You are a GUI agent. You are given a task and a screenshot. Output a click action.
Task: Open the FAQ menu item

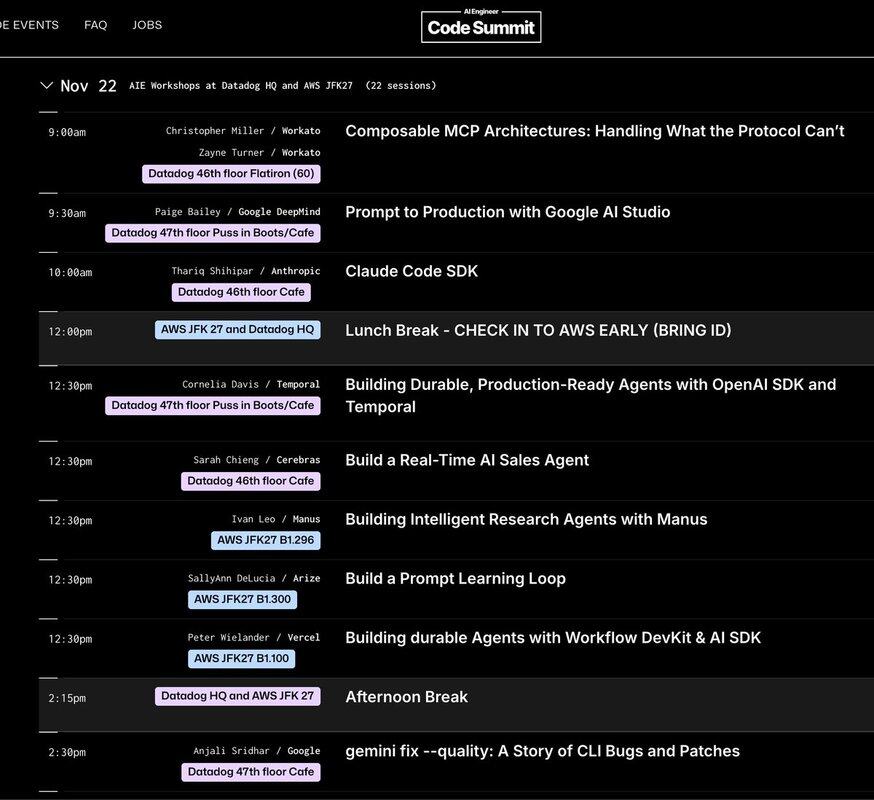tap(96, 25)
